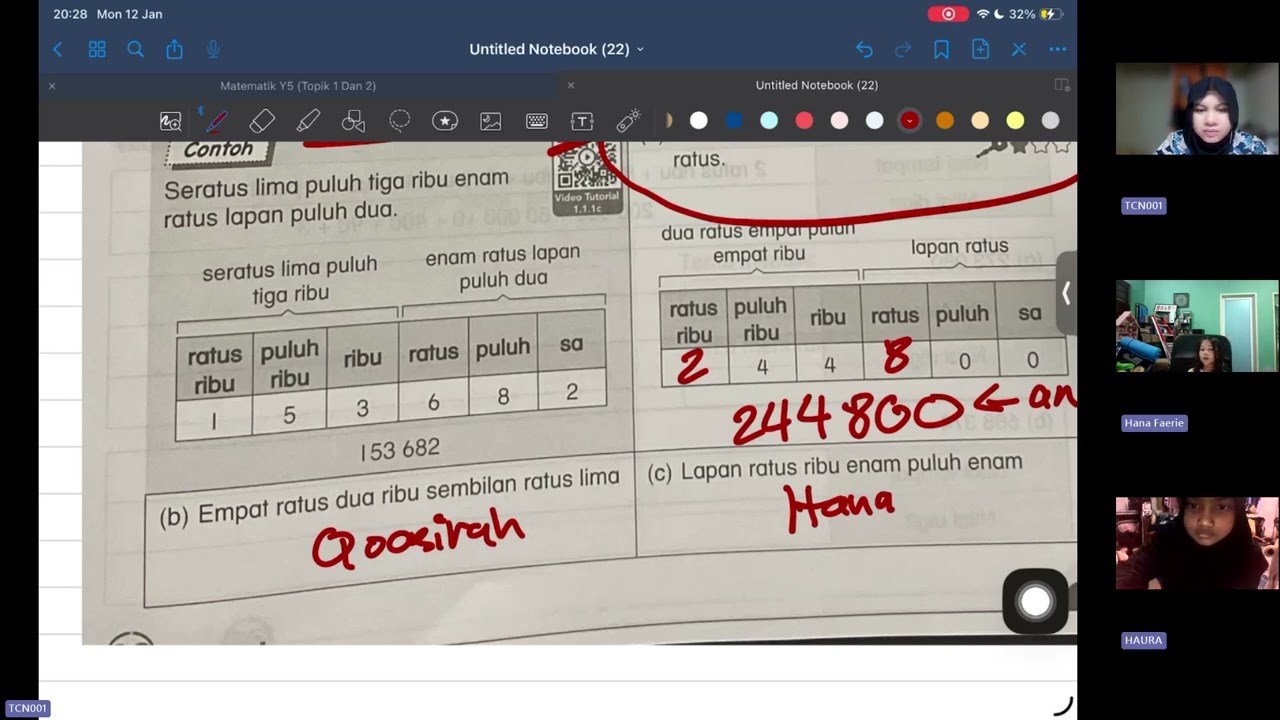This screenshot has height=720, width=1280.
Task: Open the Elements sticker tool
Action: coord(445,121)
